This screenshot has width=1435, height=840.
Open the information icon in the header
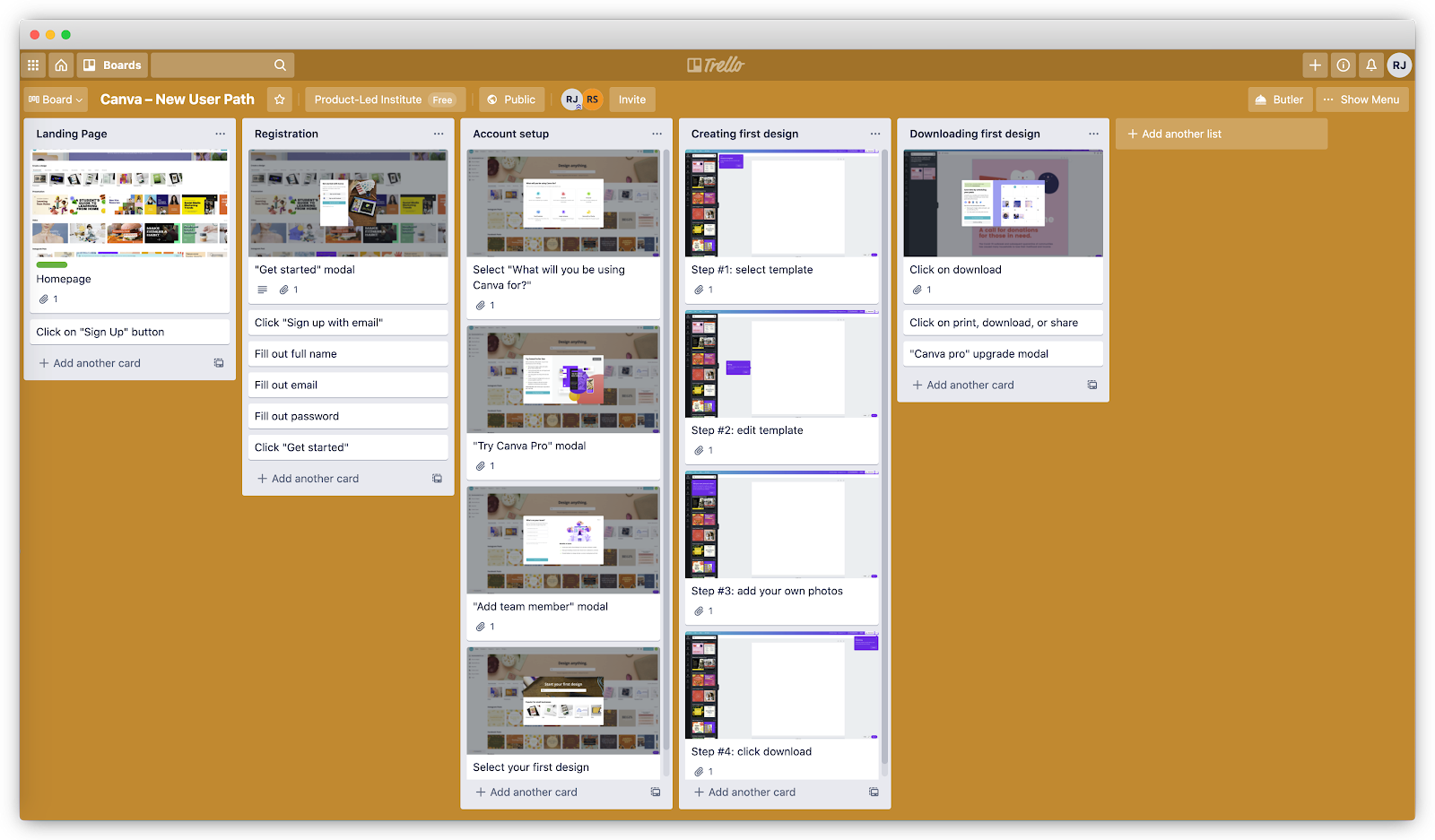1343,65
